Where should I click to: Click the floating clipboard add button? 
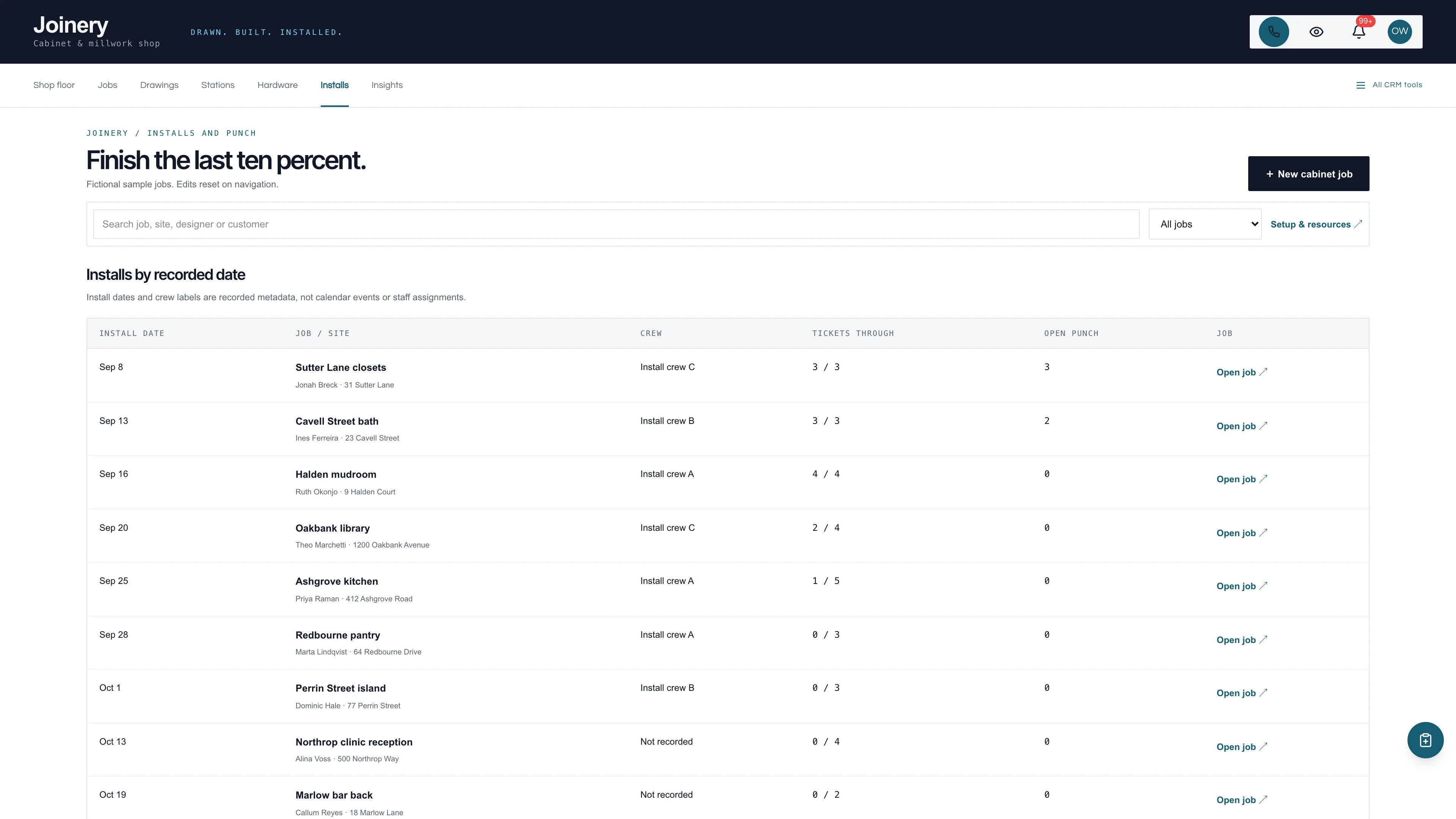1425,740
